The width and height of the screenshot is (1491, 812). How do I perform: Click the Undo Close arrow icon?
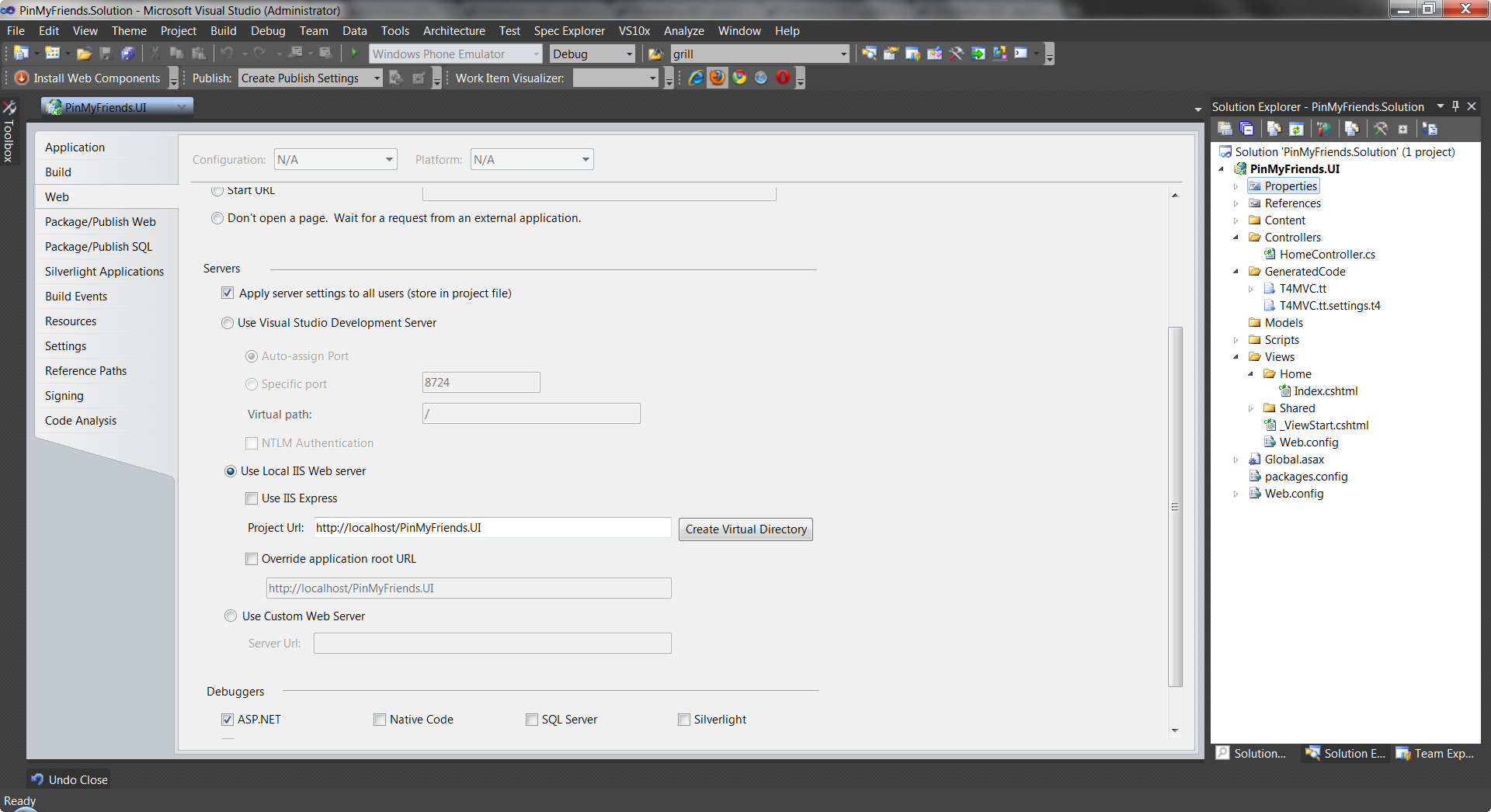(37, 779)
